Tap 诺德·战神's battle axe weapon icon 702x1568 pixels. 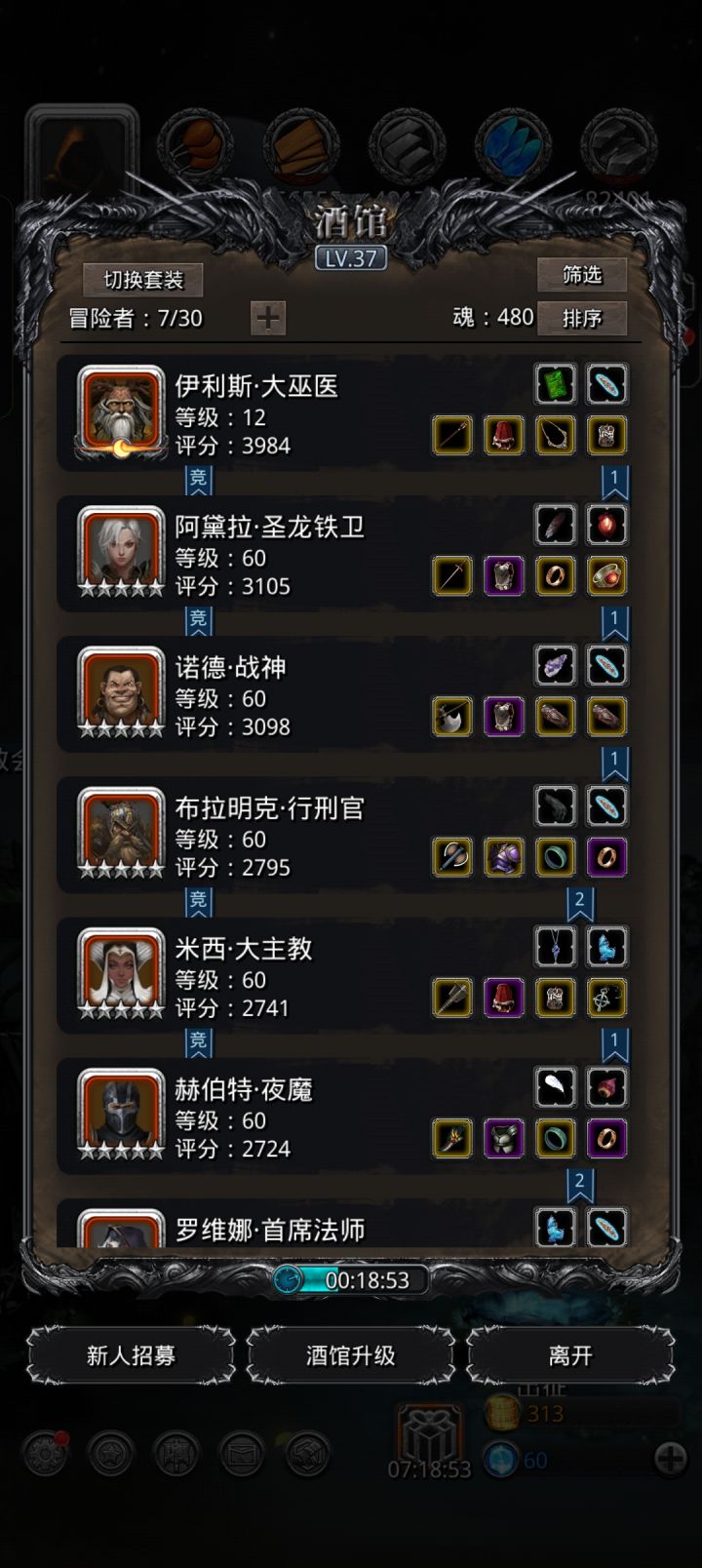click(452, 717)
